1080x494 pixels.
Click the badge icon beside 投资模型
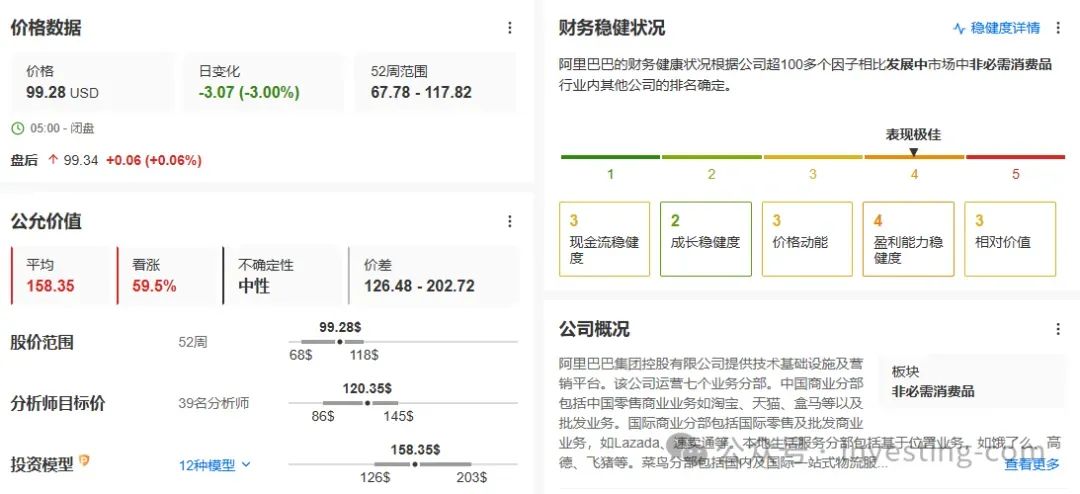click(x=85, y=460)
